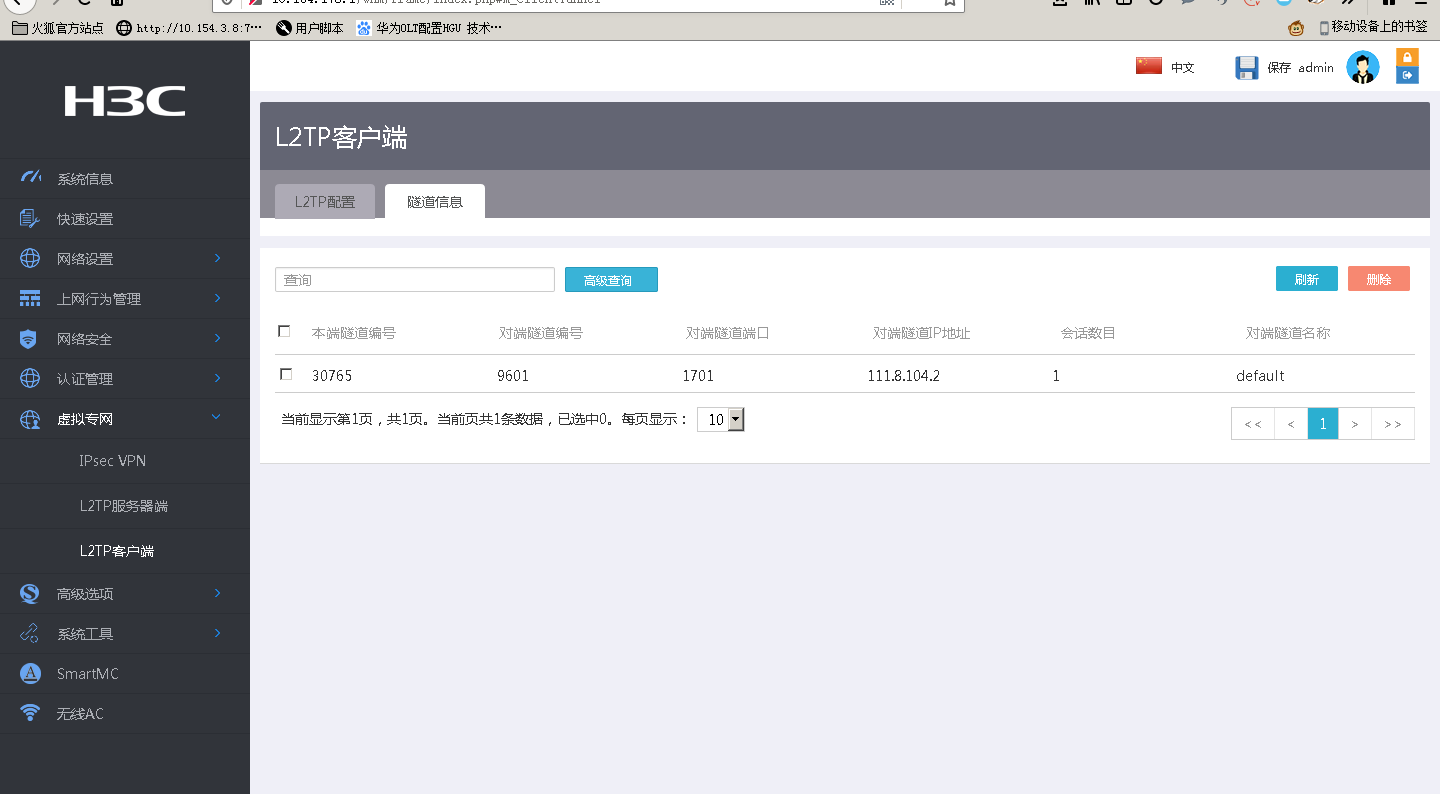Viewport: 1440px width, 794px height.
Task: Click the round icon beside 高级选项
Action: [30, 594]
